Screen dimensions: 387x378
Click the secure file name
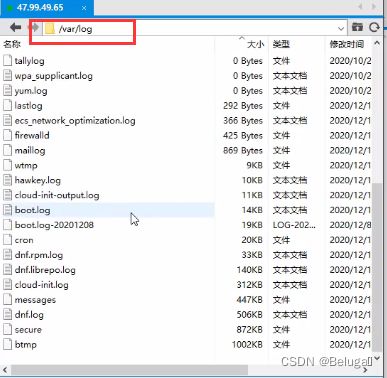[28, 330]
